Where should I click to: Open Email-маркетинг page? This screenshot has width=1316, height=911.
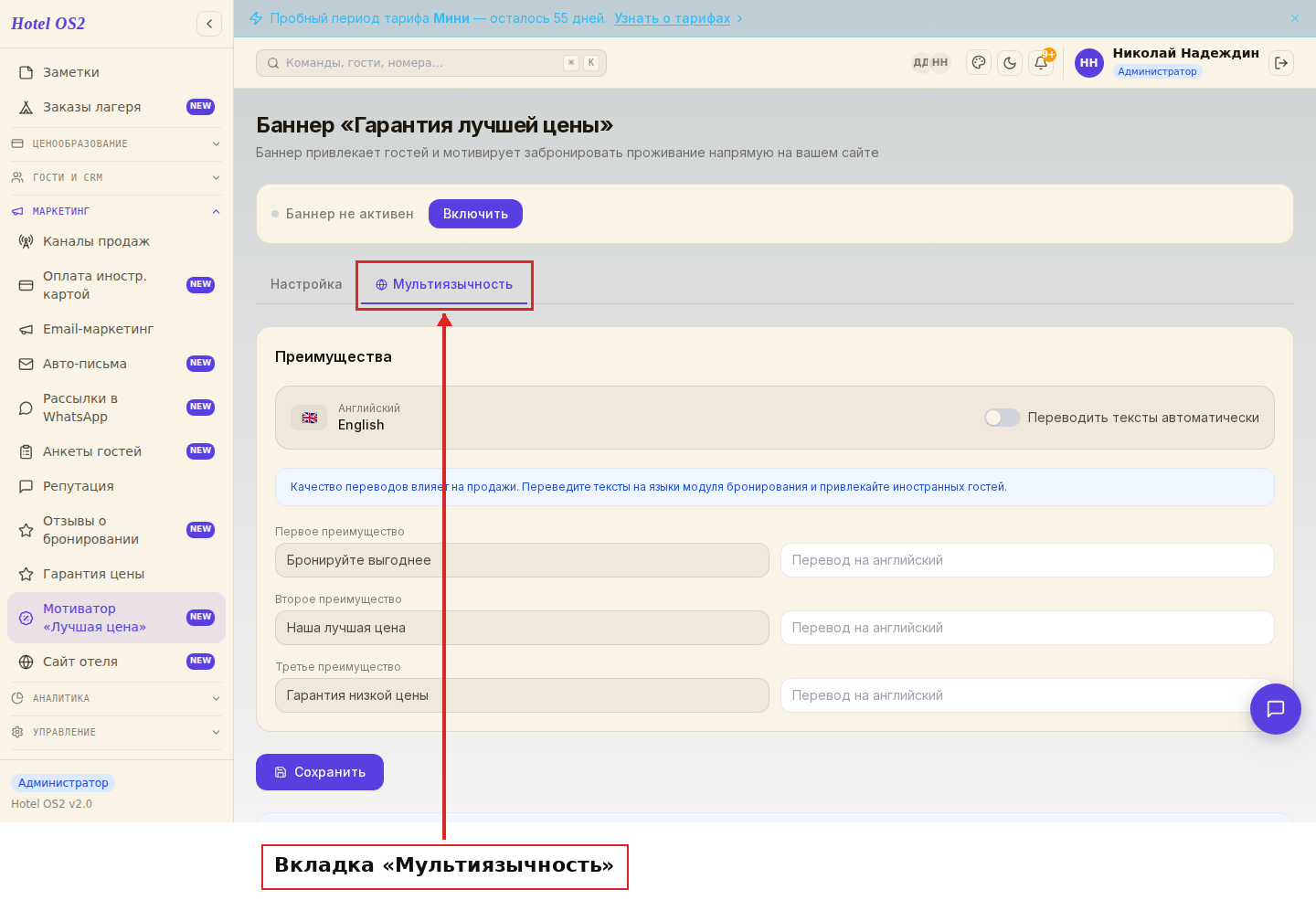click(x=117, y=329)
